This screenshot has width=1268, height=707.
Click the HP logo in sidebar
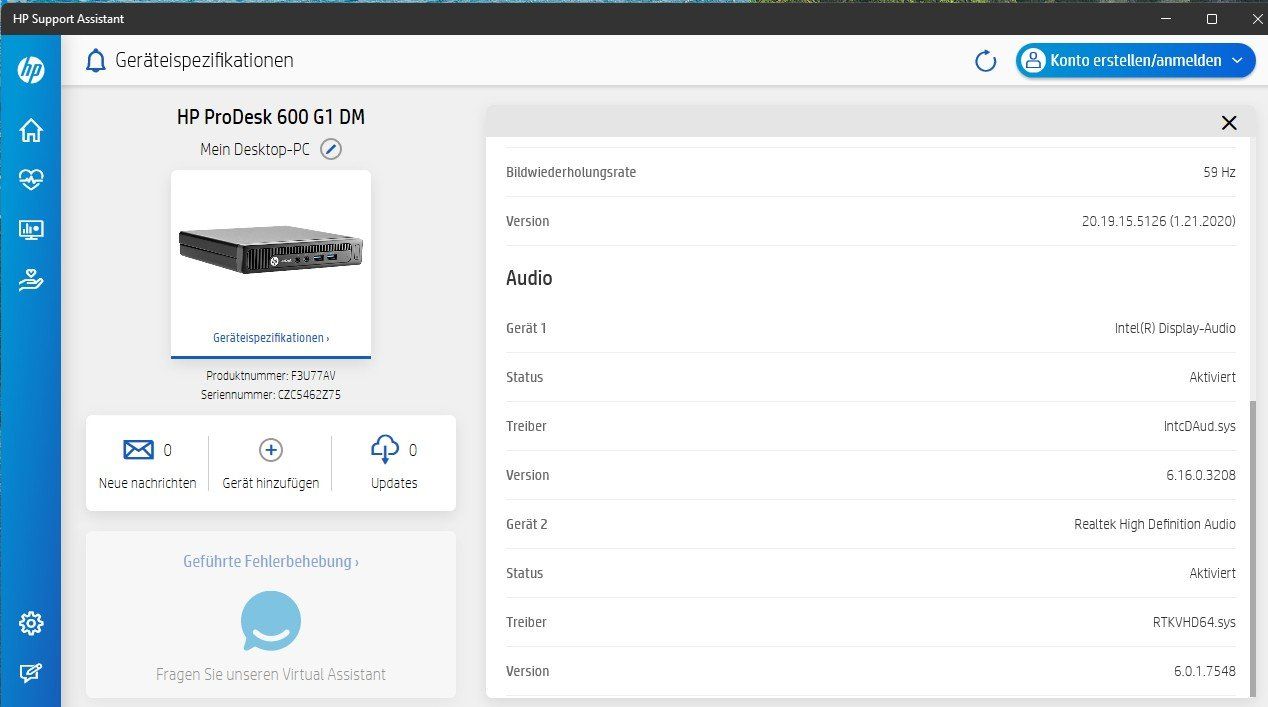point(31,70)
